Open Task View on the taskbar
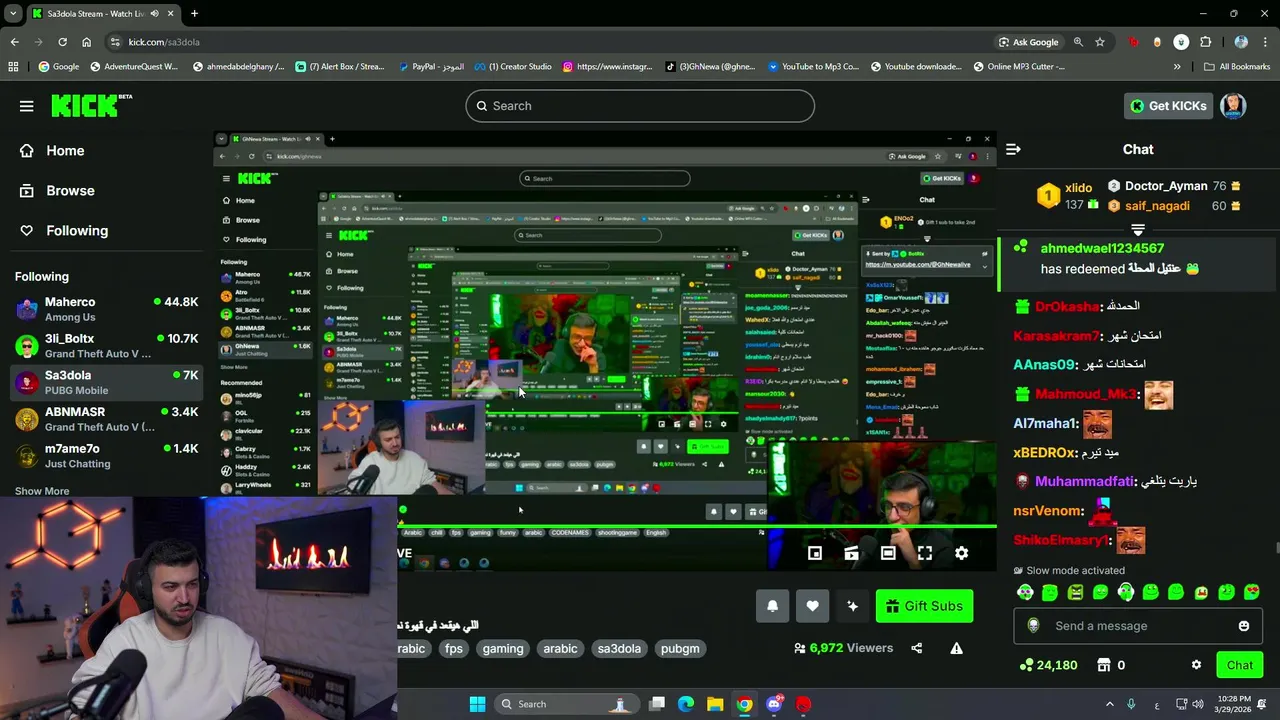 pos(657,704)
